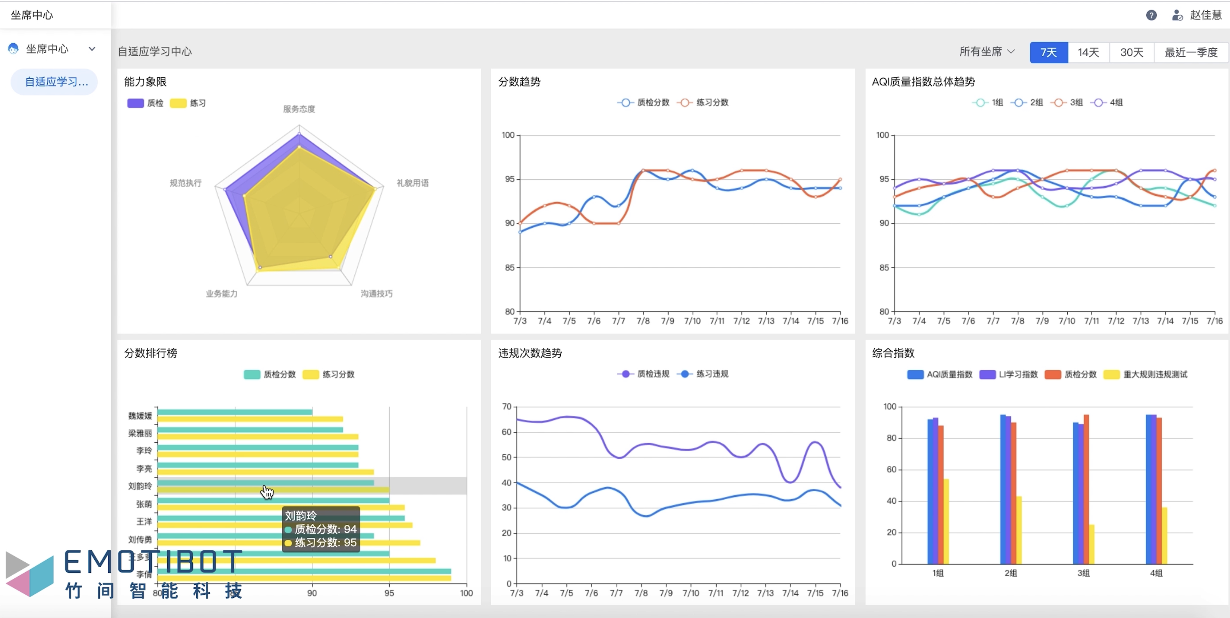Click the 3组 legend marker in AQI chart
1230x618 pixels.
click(1061, 102)
